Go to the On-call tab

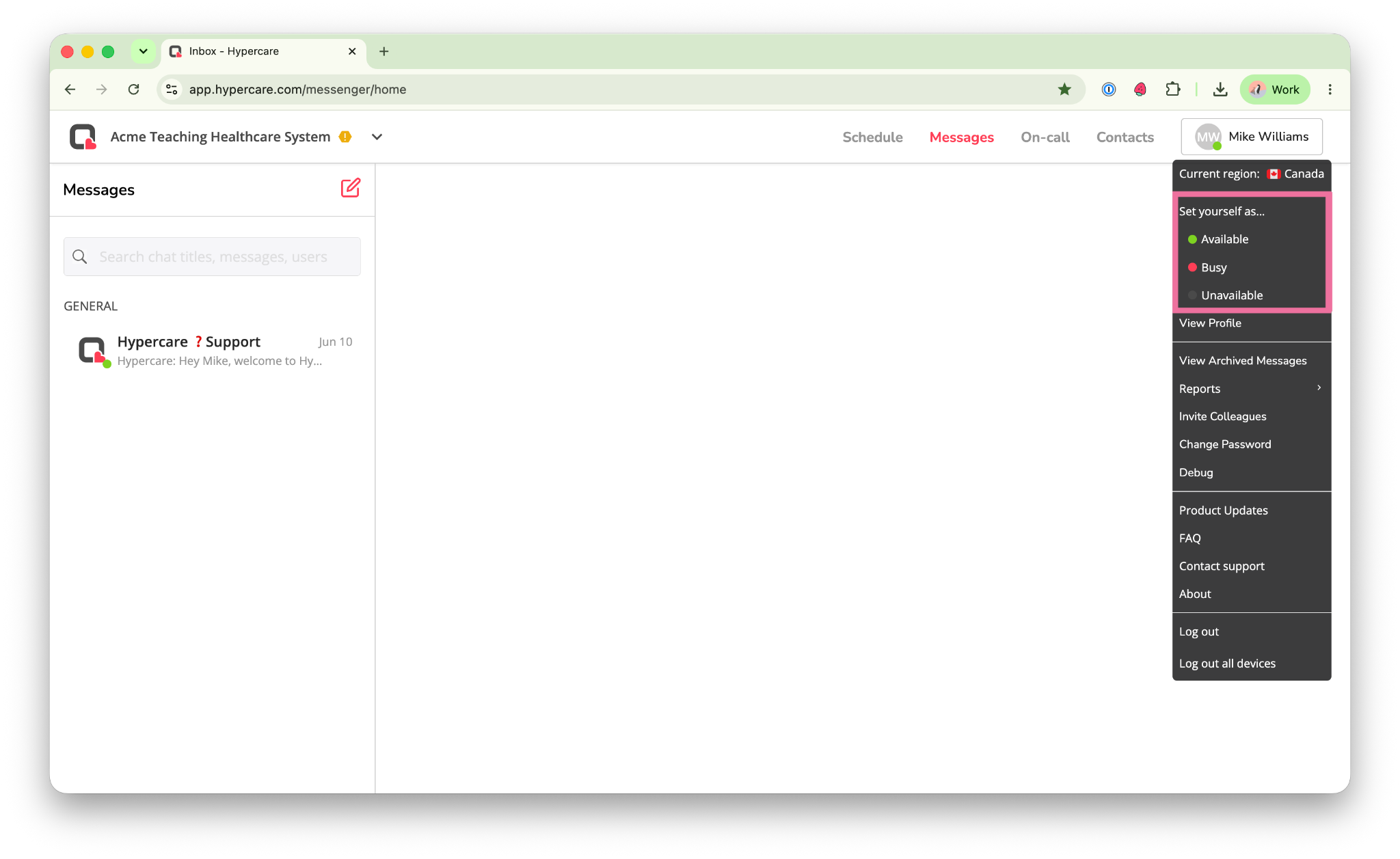[x=1045, y=137]
